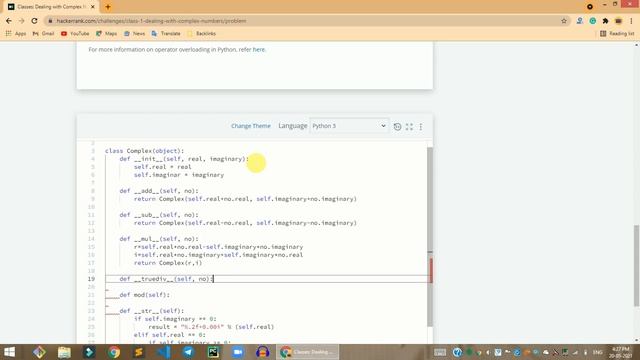Screen dimensions: 640x360
Task: Toggle fullscreen editor mode icon
Action: [409, 127]
